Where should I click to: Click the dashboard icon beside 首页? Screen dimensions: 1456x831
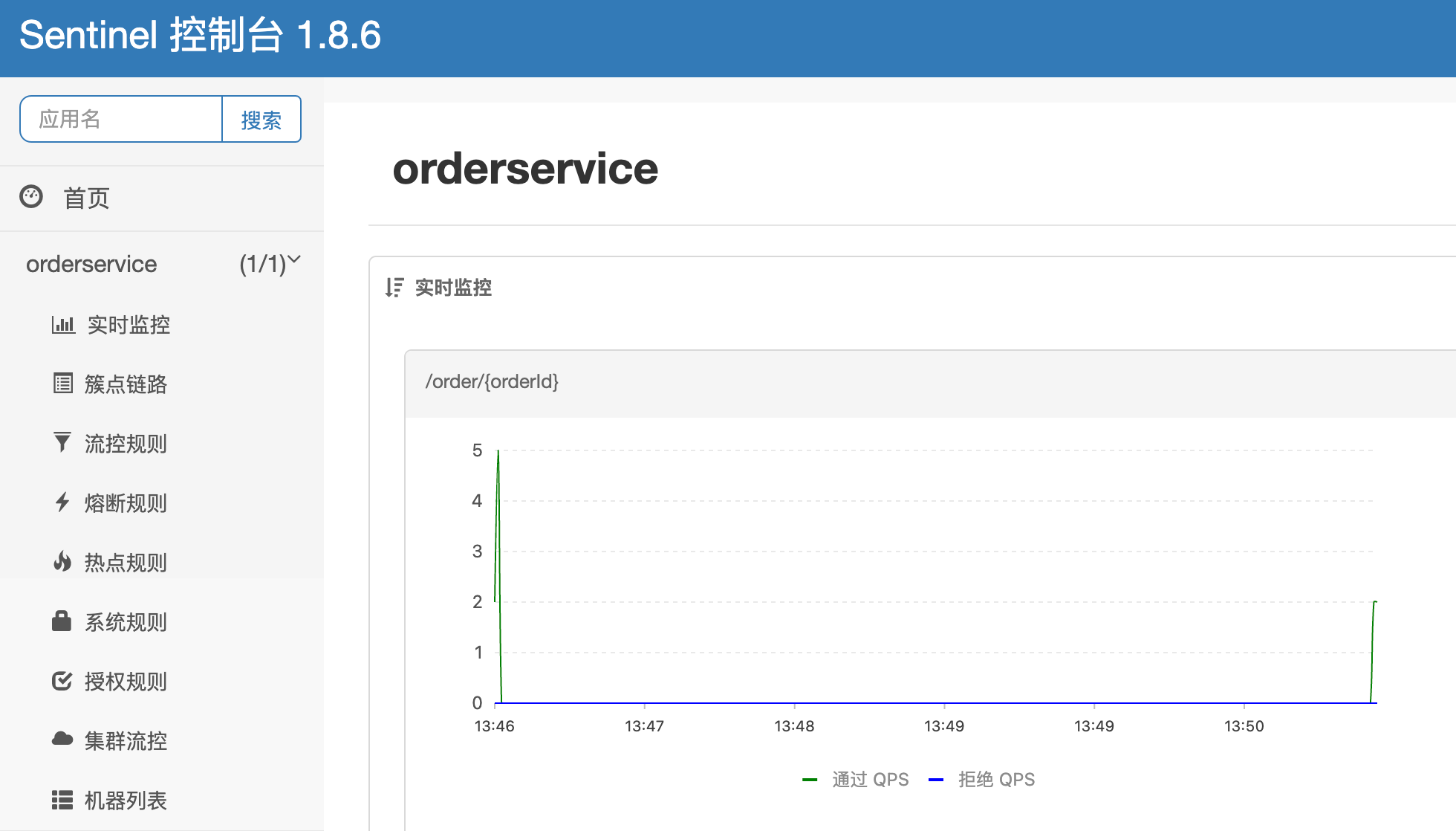(31, 196)
